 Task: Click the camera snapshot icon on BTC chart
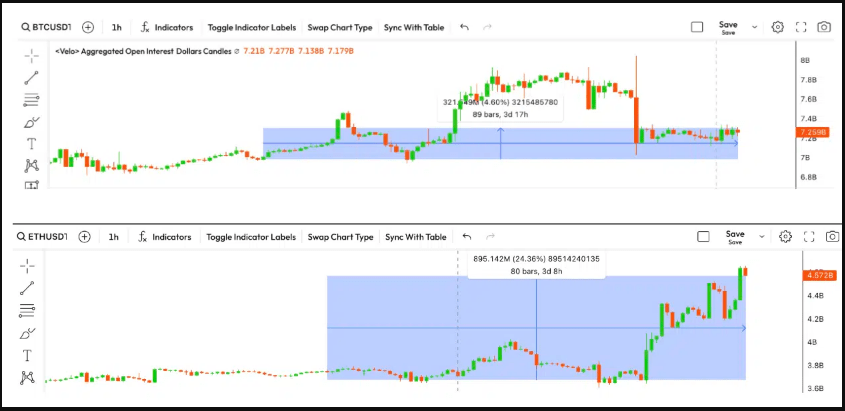(x=823, y=27)
